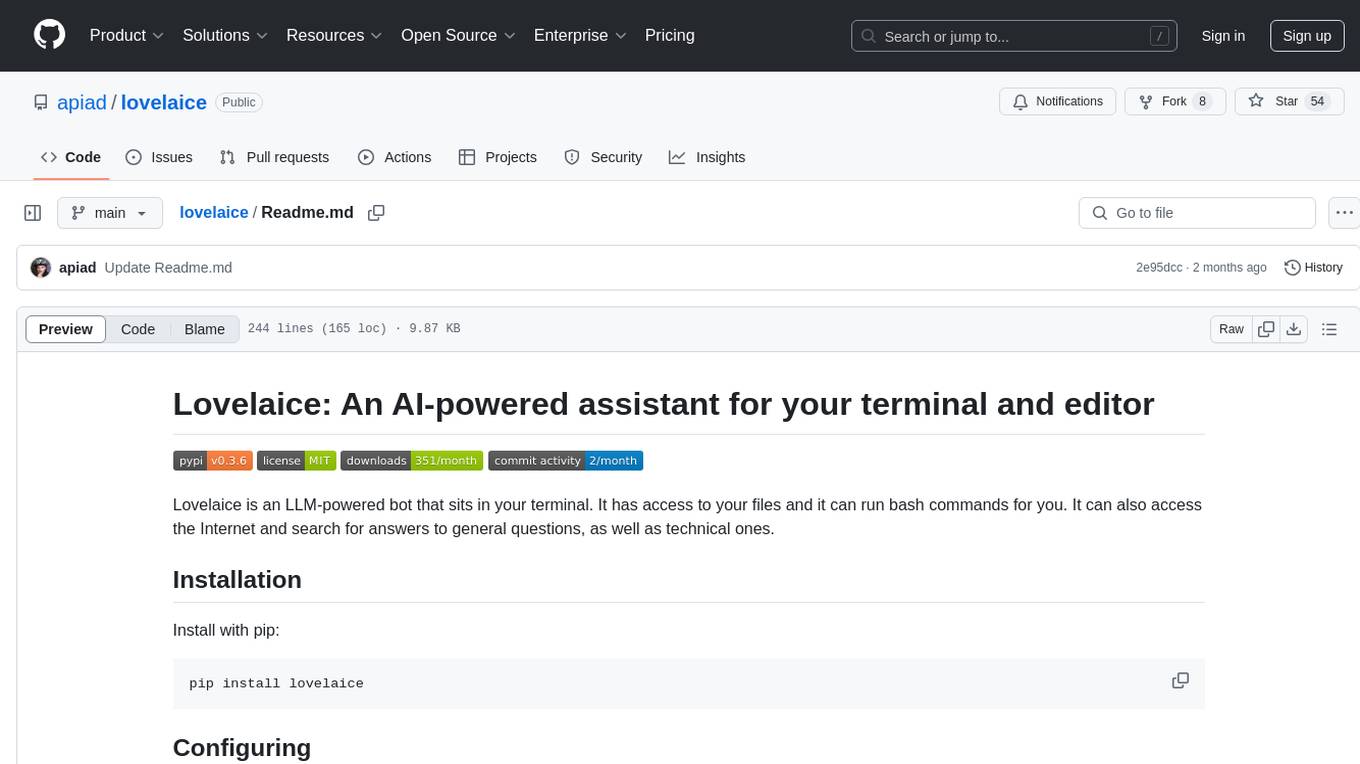Screen dimensions: 1360x764
Task: Switch to the Projects tab
Action: (x=498, y=157)
